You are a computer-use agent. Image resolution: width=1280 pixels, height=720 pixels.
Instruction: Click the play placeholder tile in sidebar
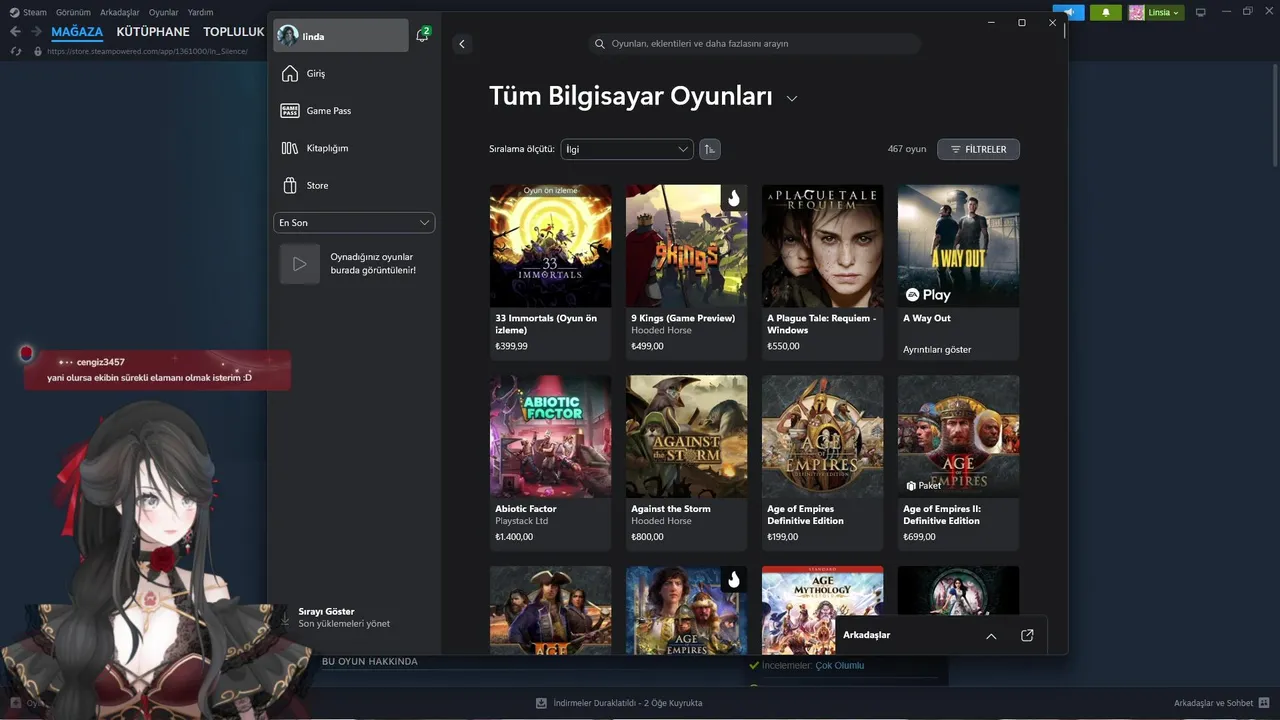[299, 264]
